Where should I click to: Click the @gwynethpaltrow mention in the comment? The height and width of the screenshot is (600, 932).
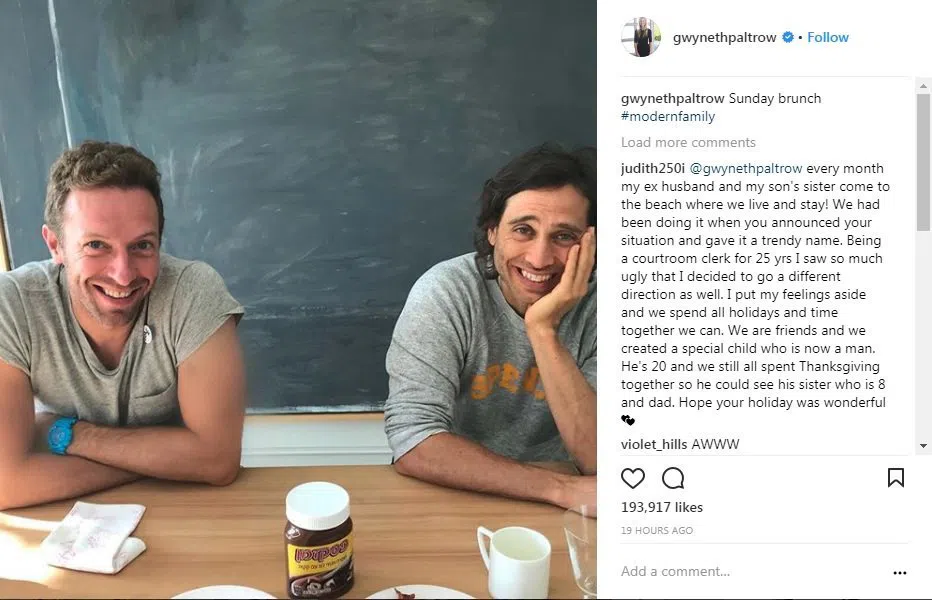click(x=745, y=168)
